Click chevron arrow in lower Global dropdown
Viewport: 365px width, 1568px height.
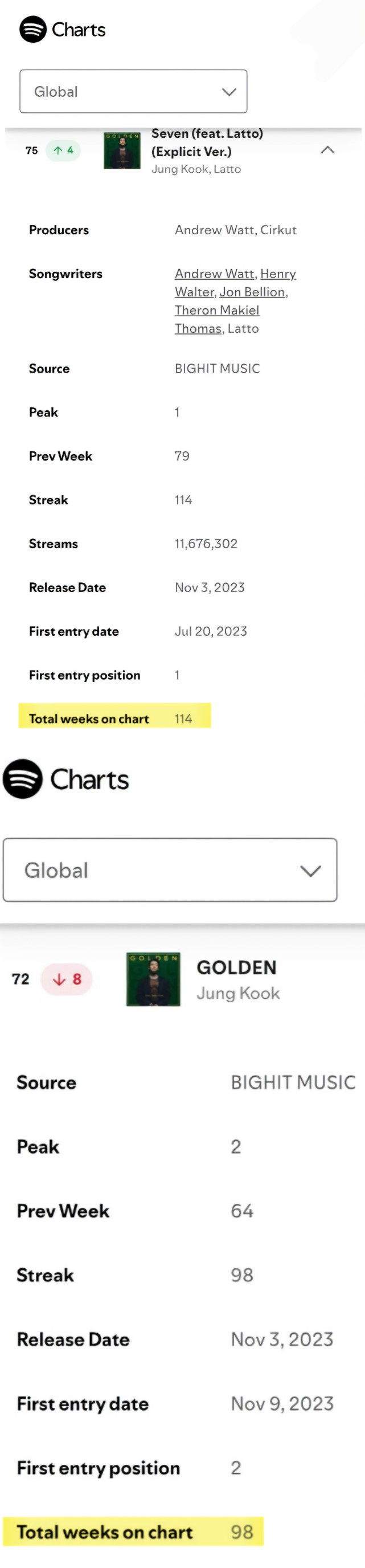(x=310, y=871)
